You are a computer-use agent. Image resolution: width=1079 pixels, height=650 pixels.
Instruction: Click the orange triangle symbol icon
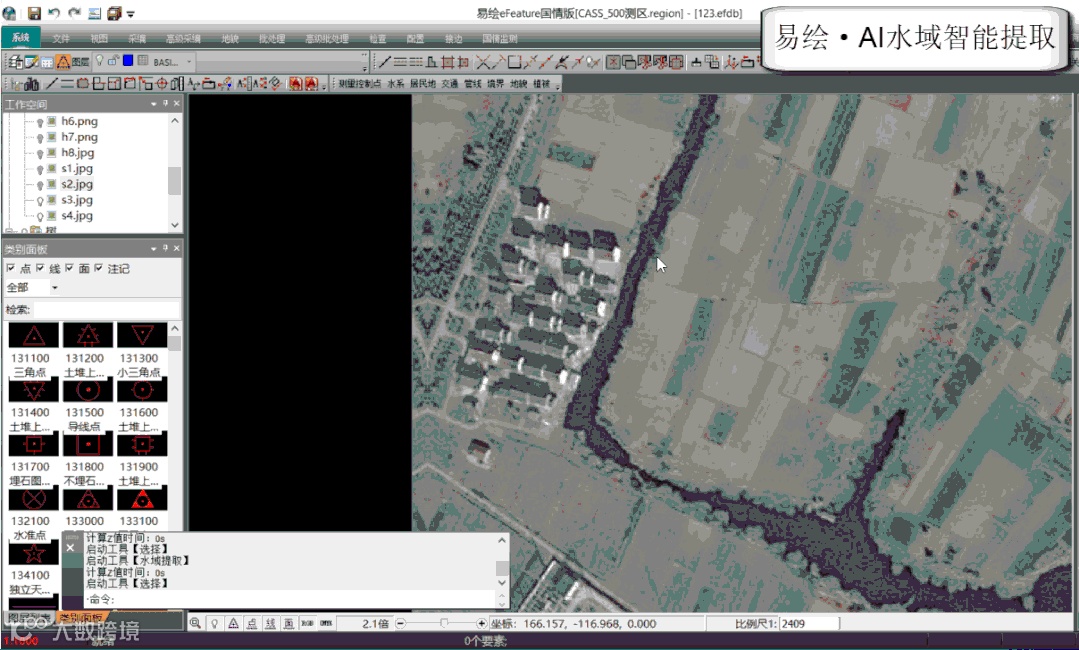click(63, 62)
